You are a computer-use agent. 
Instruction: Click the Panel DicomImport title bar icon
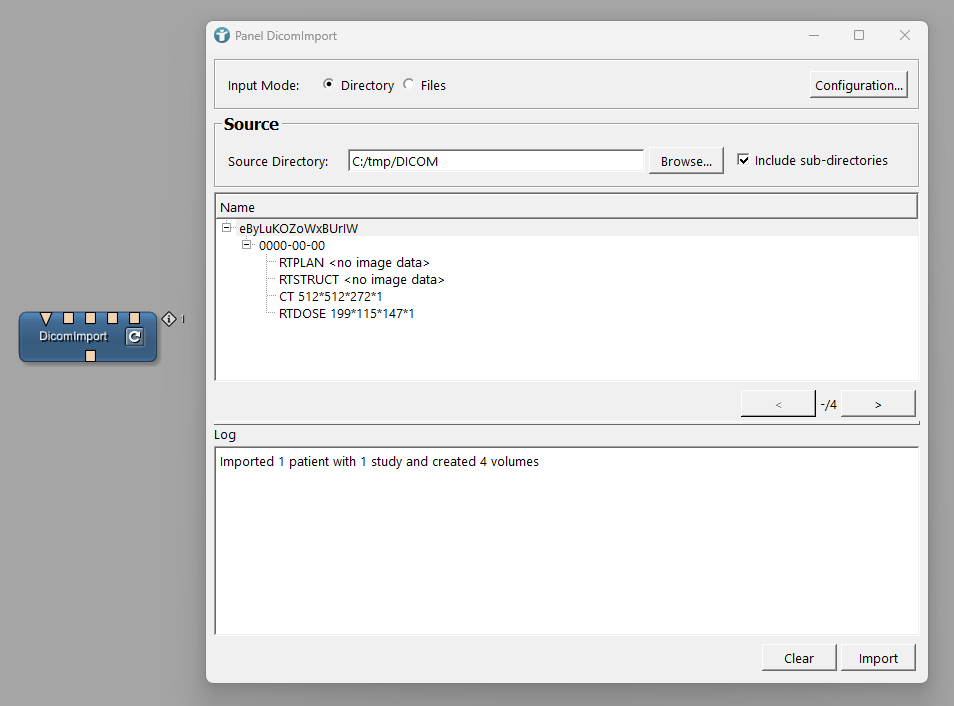coord(222,35)
